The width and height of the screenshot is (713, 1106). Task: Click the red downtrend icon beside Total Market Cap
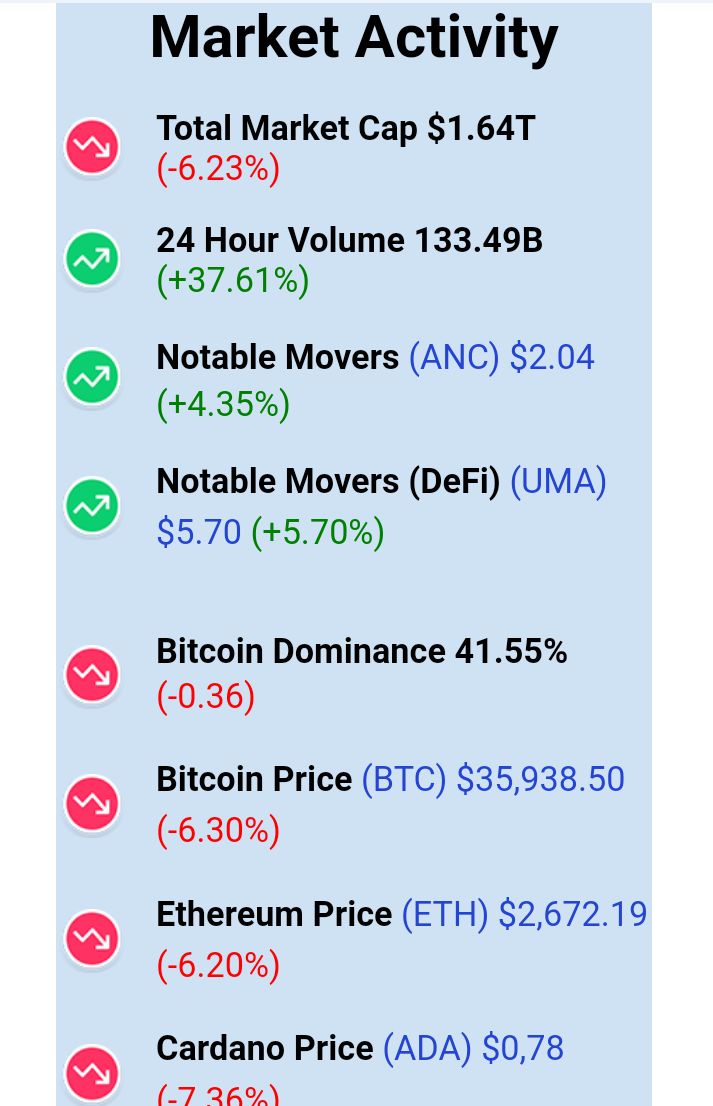[x=92, y=147]
